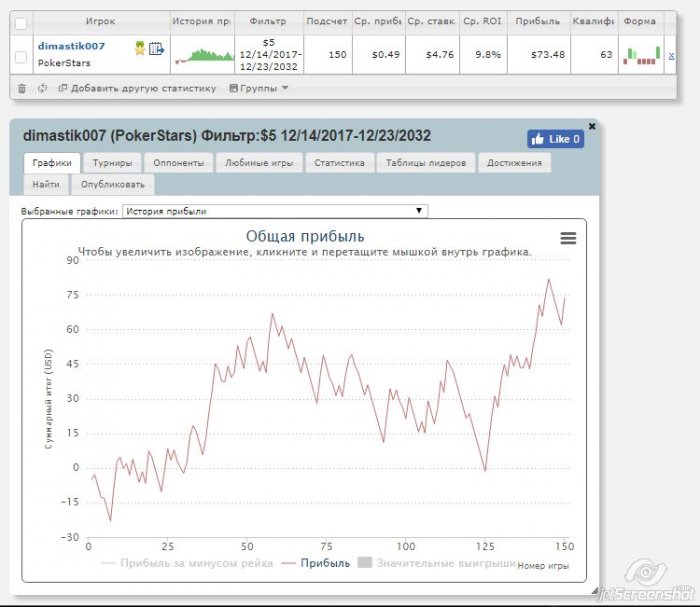This screenshot has width=700, height=607.
Task: Open the Статистика tab
Action: click(339, 163)
